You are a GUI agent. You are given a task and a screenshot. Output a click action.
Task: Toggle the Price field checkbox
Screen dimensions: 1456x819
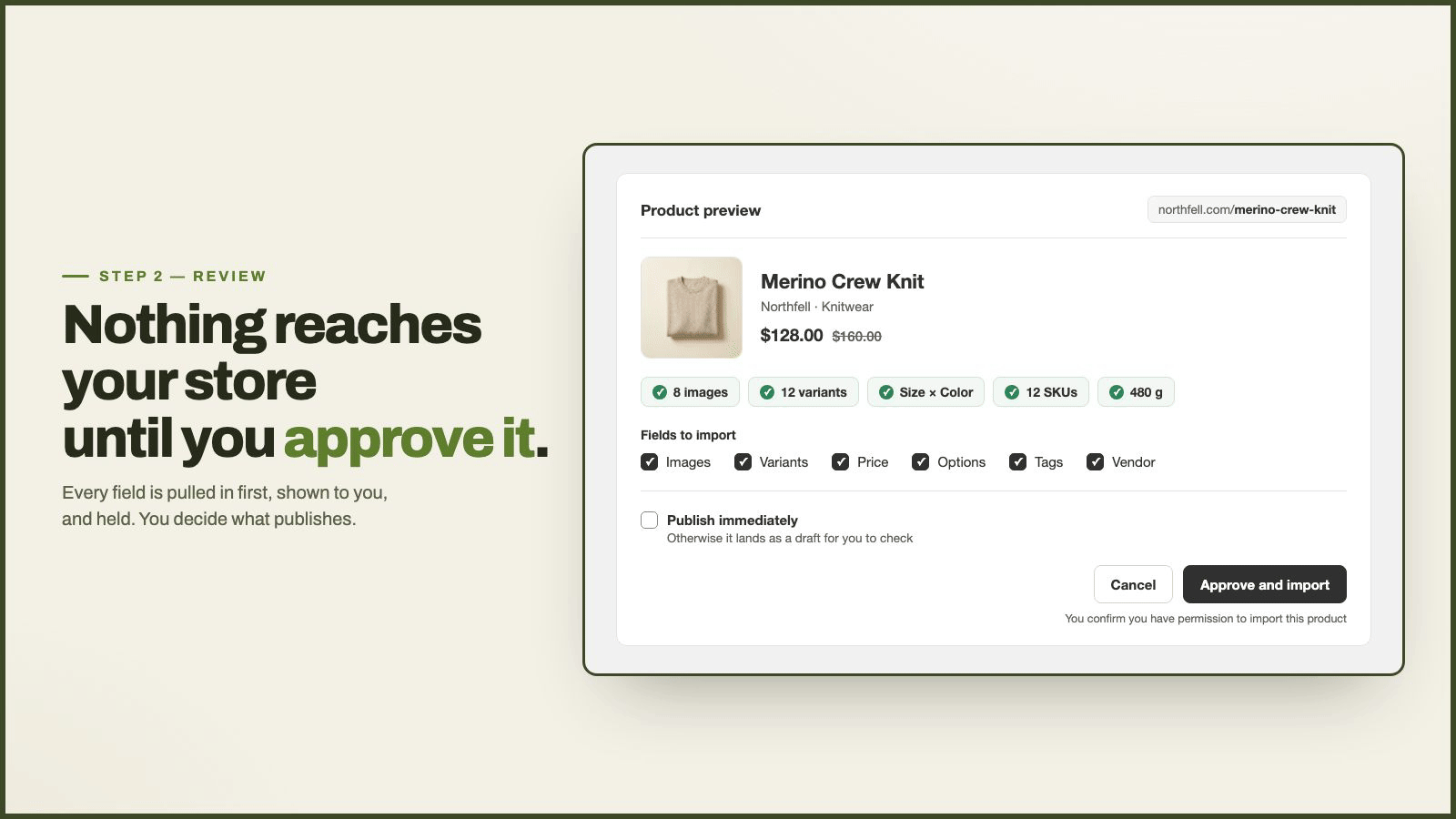(841, 462)
